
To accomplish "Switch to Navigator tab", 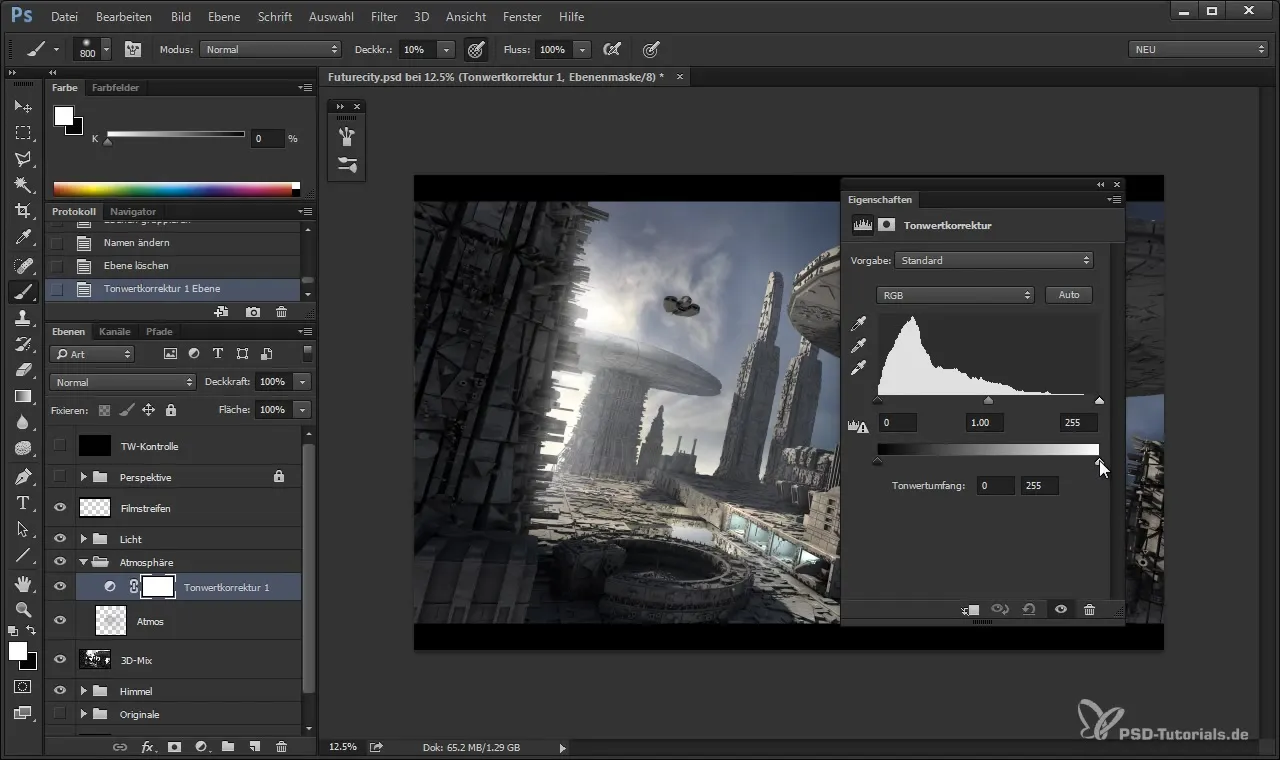I will click(x=133, y=211).
